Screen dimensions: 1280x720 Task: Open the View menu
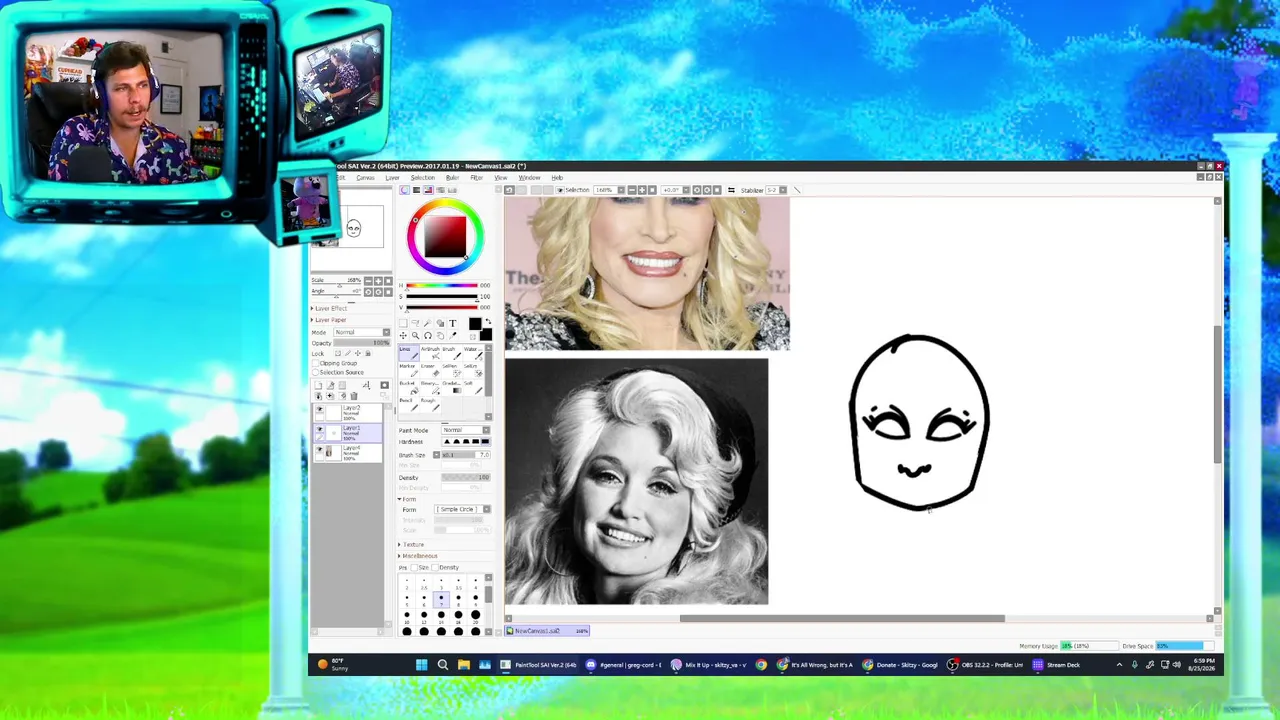click(500, 178)
